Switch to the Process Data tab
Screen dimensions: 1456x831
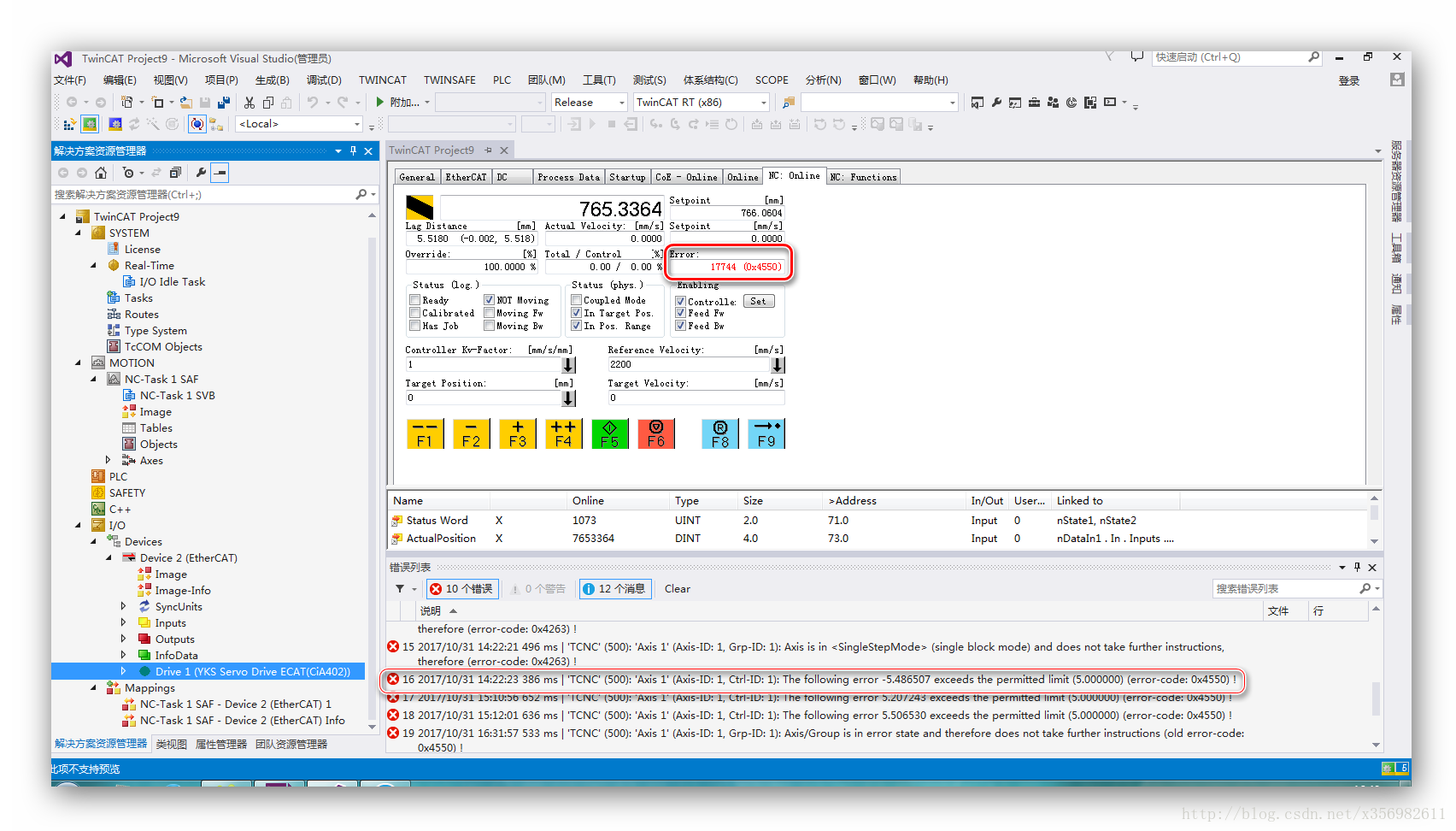tap(569, 177)
